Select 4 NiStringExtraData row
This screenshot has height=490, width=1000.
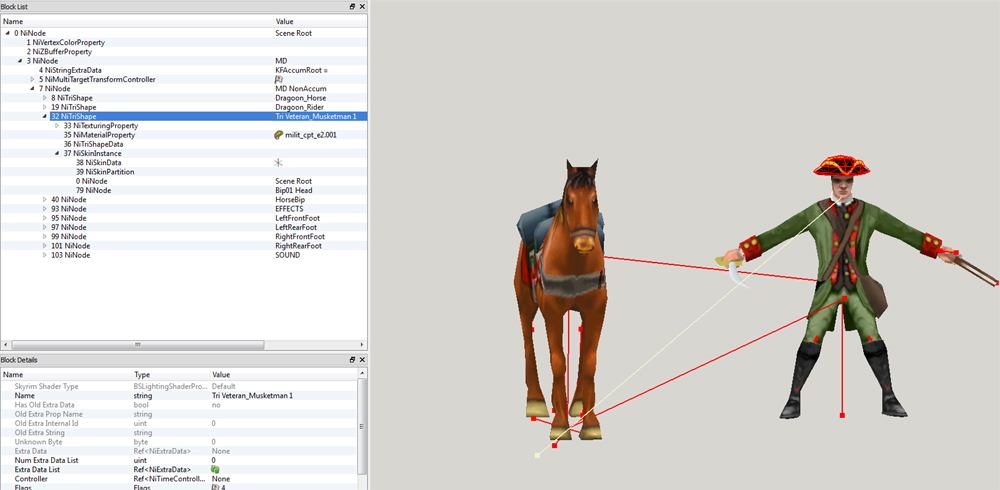pos(184,70)
